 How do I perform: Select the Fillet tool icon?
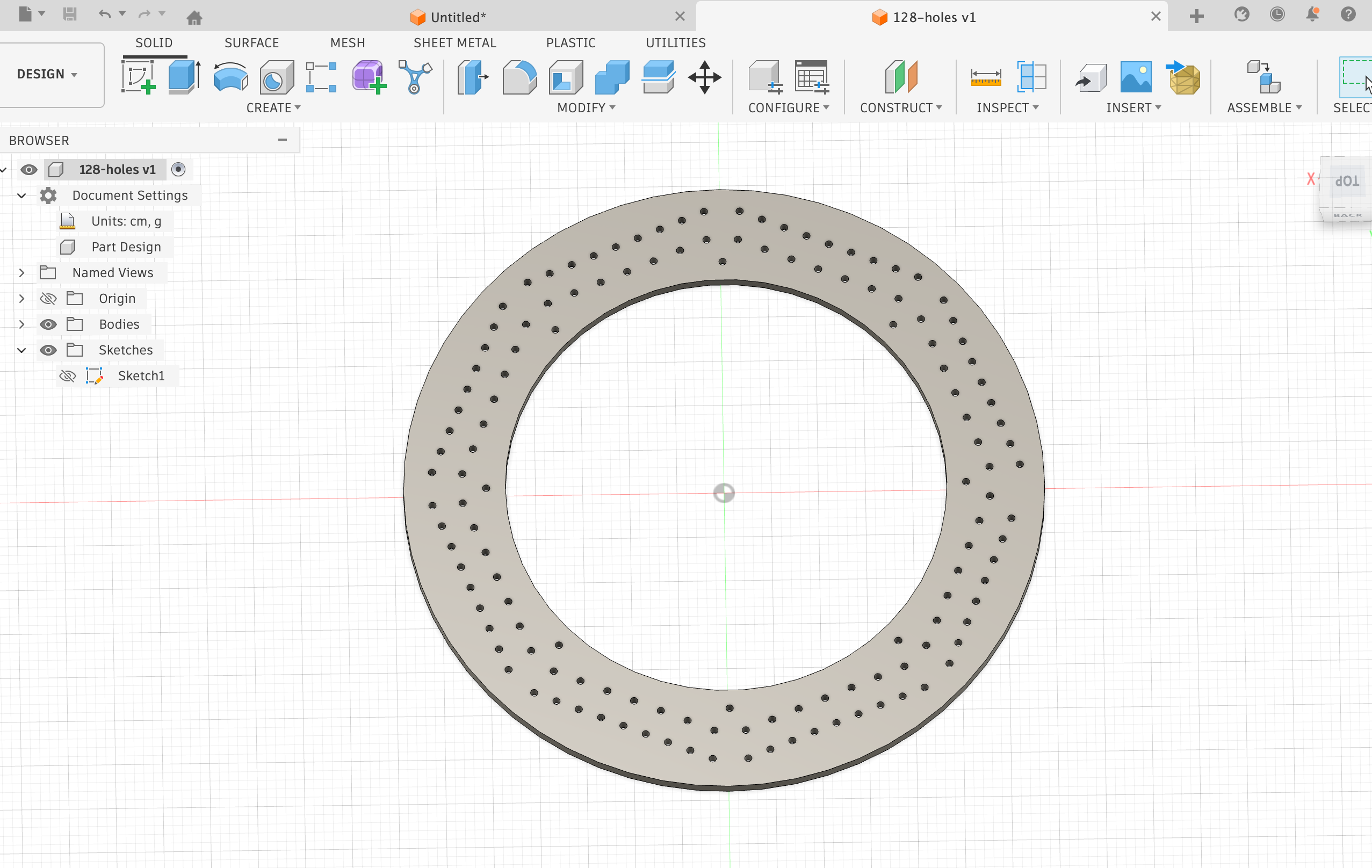pyautogui.click(x=519, y=77)
